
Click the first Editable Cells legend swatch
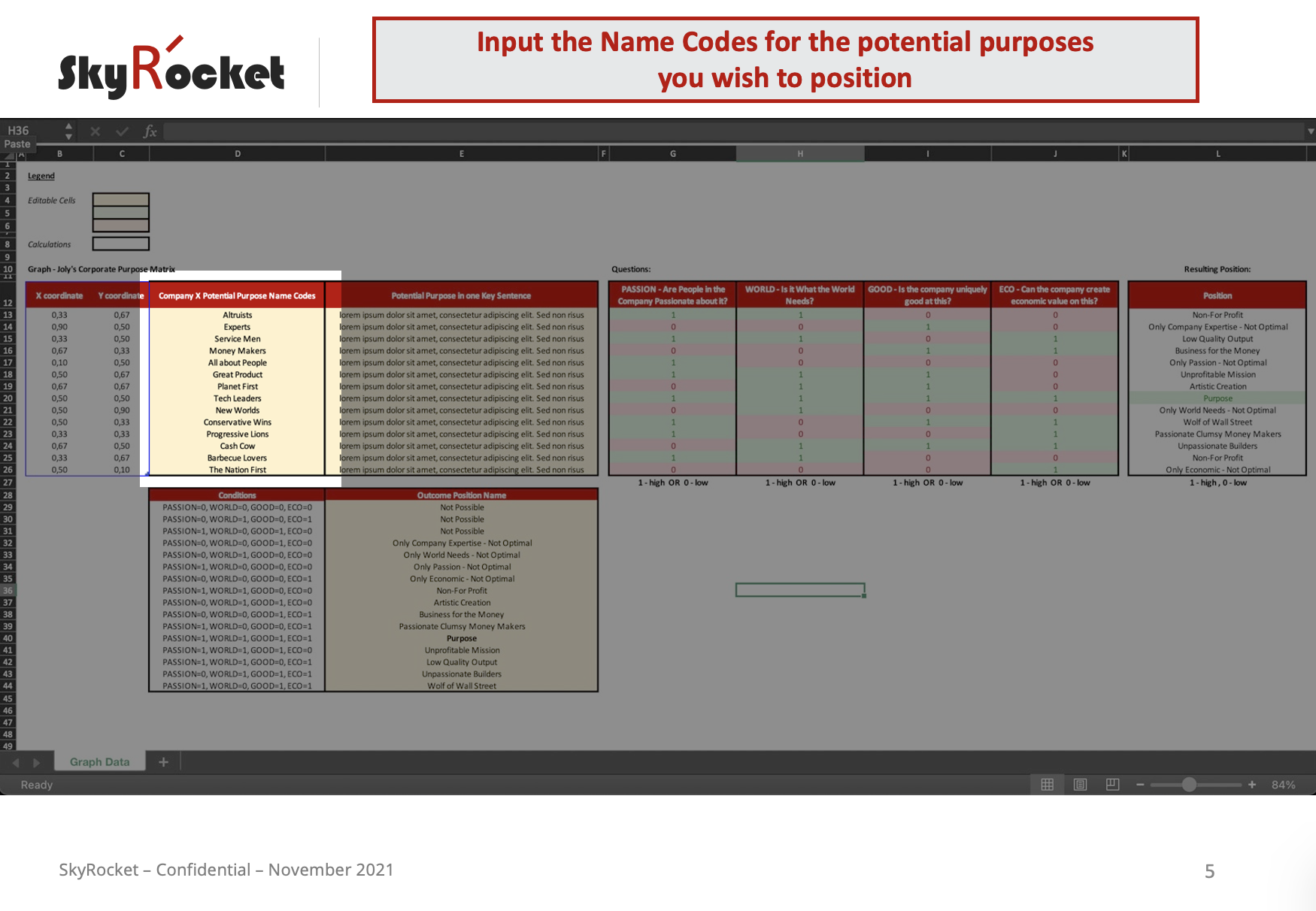(x=121, y=199)
